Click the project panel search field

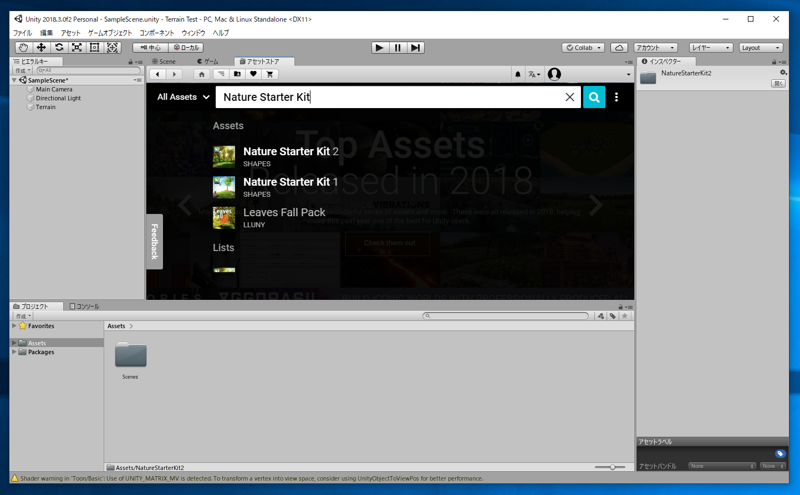(506, 316)
